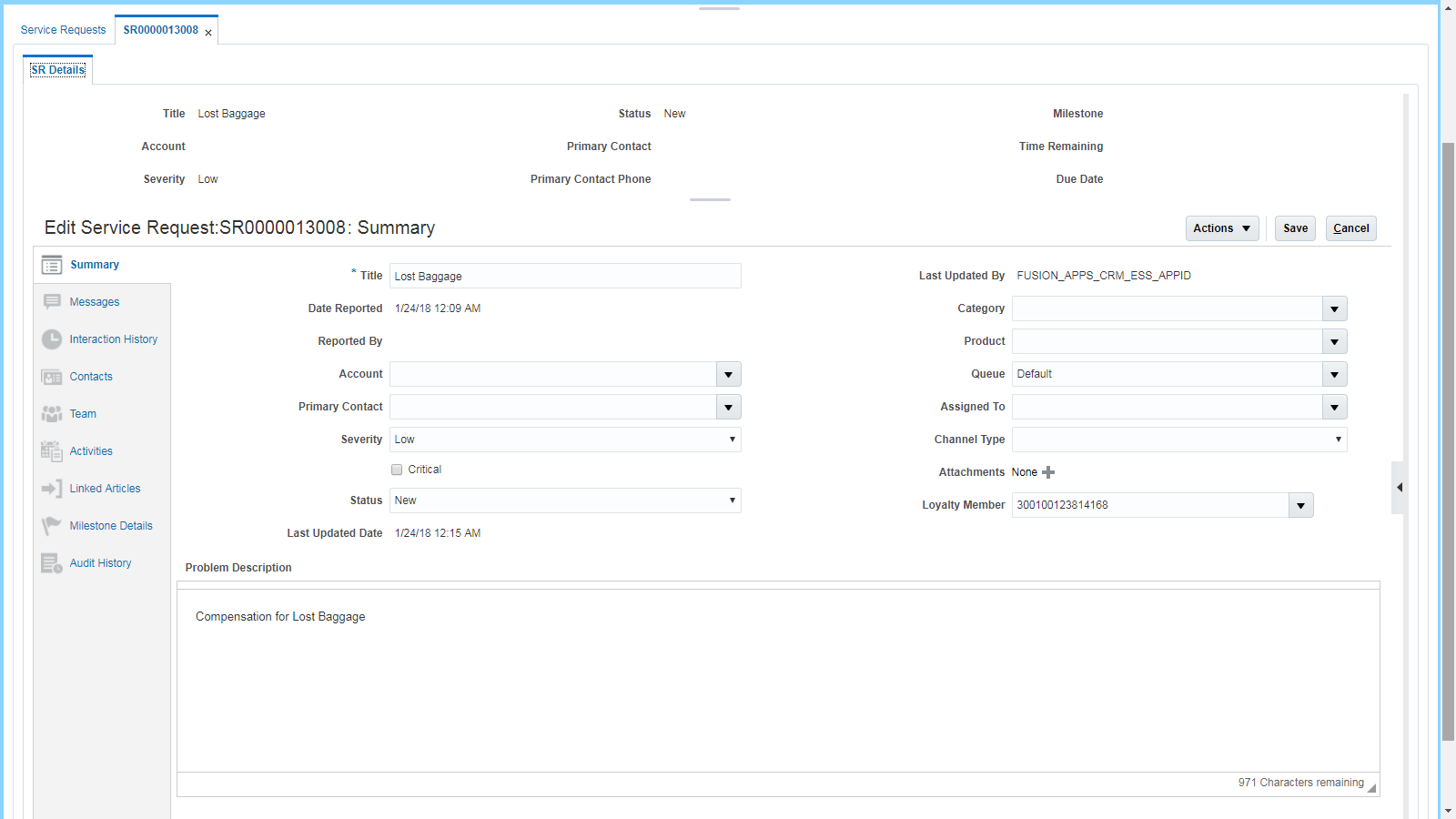Open the Category dropdown
Viewport: 1456px width, 819px height.
coord(1334,308)
